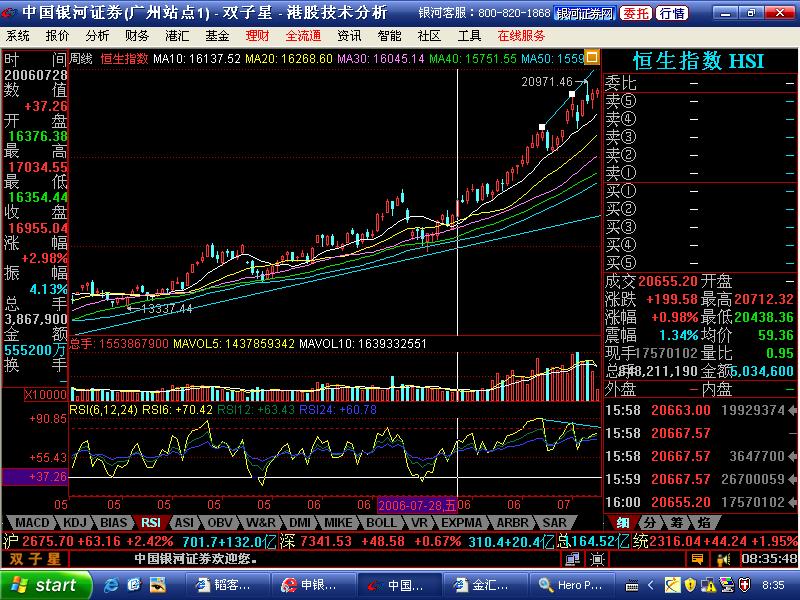
Task: Switch to the ASI indicator tab
Action: pos(184,522)
